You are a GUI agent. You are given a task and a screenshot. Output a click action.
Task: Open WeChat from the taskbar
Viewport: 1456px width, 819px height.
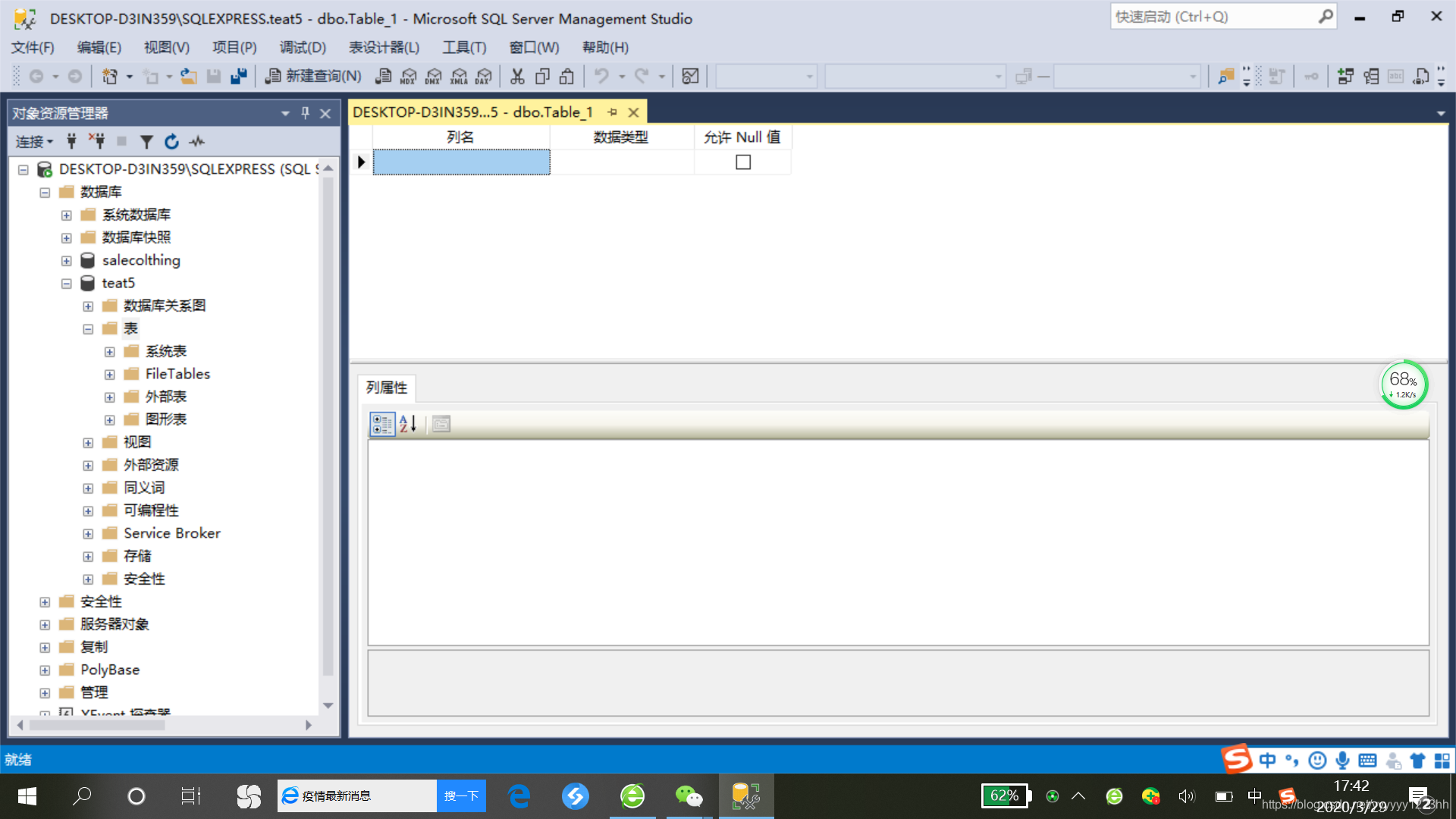click(x=689, y=795)
